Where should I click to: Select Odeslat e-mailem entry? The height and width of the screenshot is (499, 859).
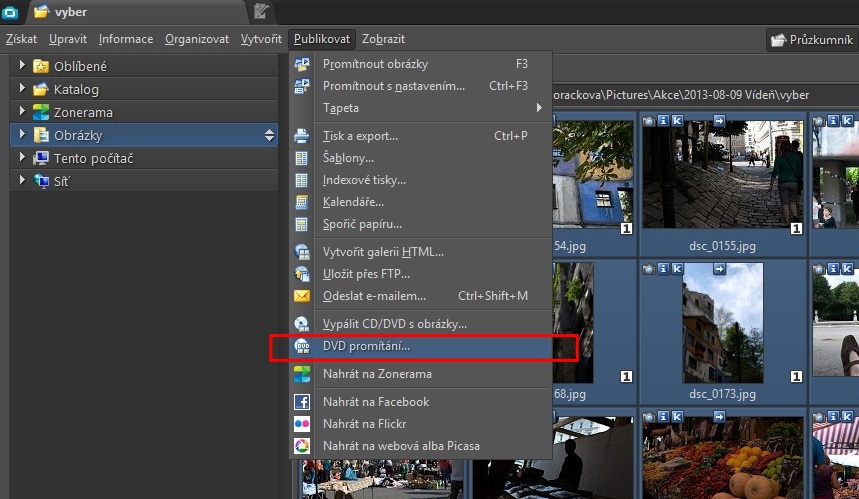420,296
